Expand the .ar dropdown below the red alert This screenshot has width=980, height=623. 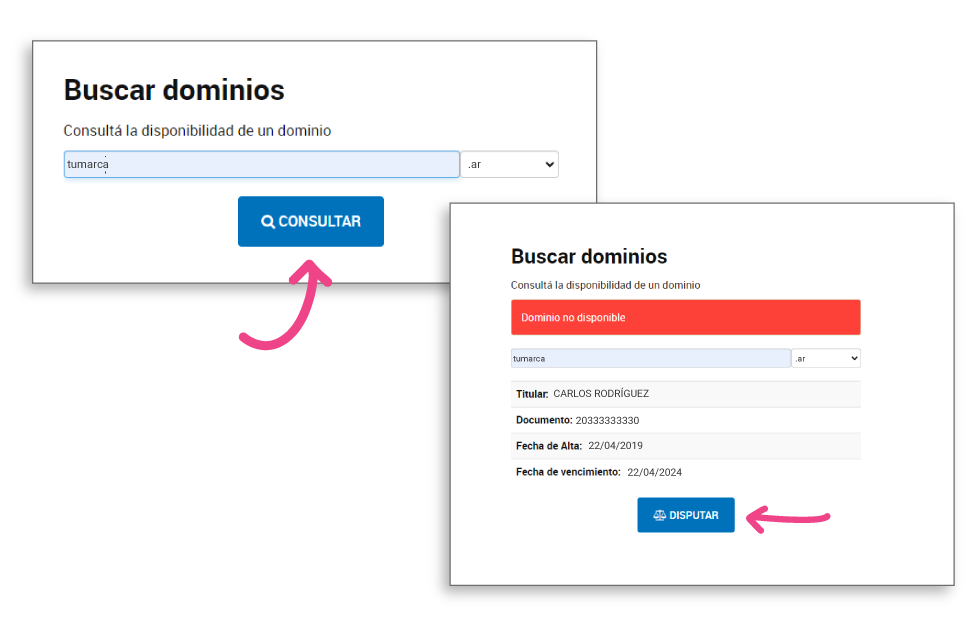coord(826,358)
